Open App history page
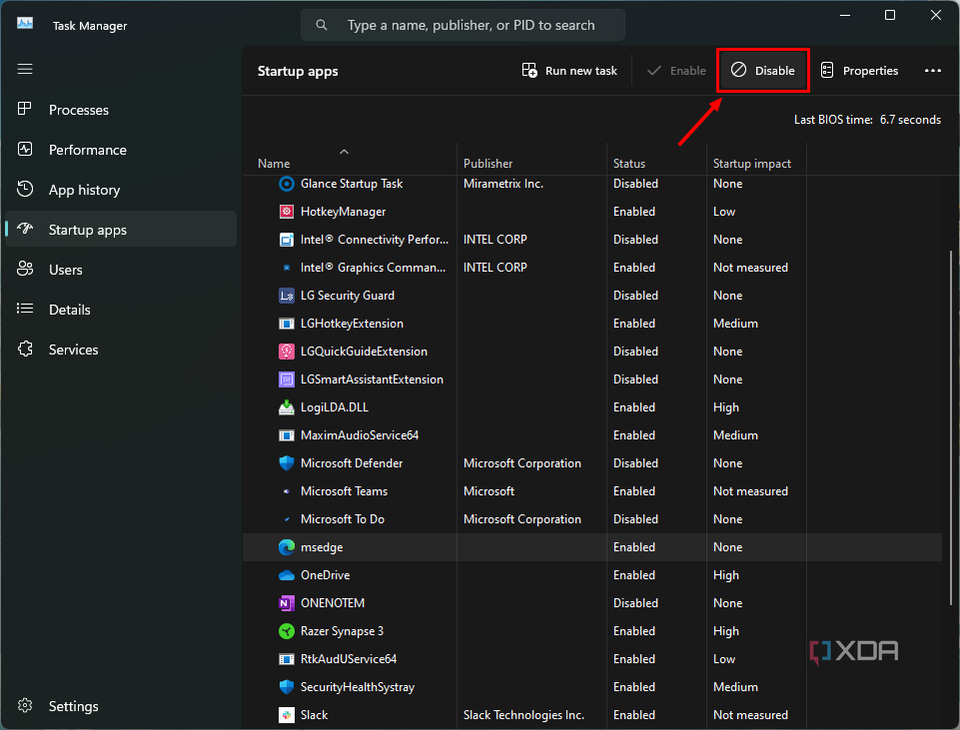 point(121,190)
